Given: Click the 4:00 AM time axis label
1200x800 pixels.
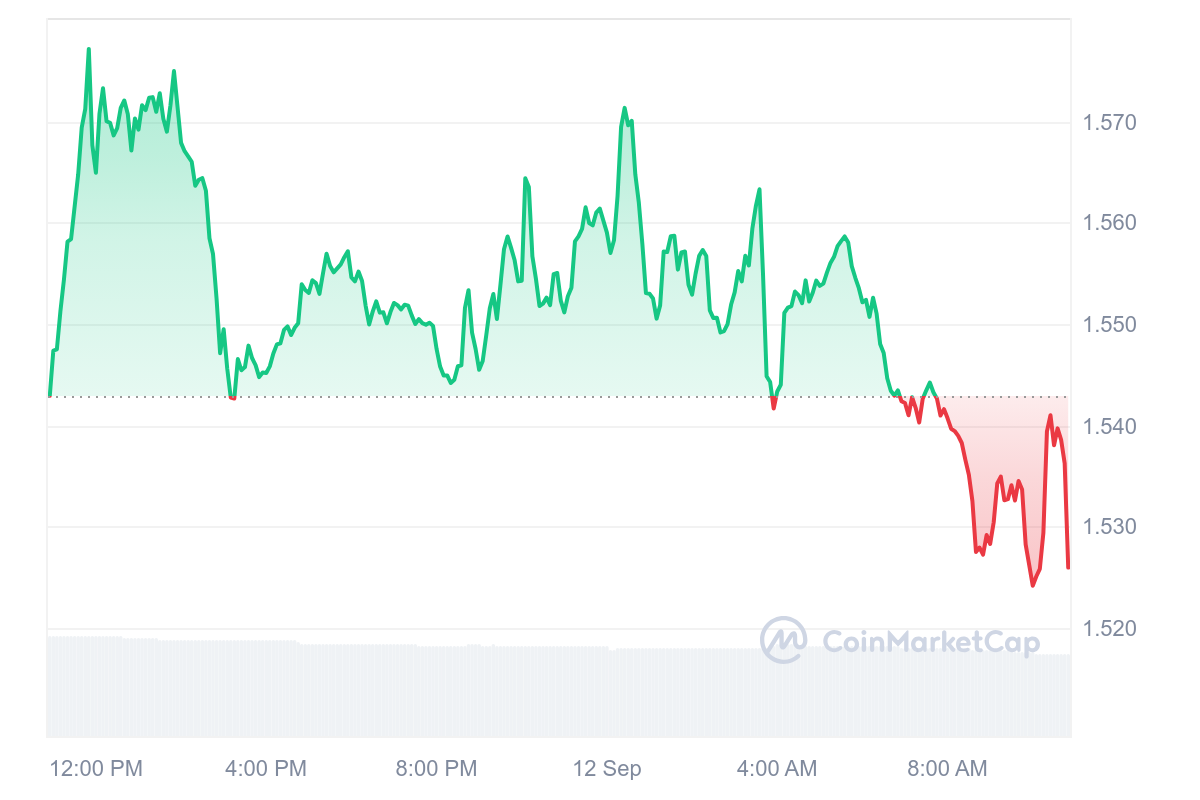Looking at the screenshot, I should pyautogui.click(x=777, y=769).
